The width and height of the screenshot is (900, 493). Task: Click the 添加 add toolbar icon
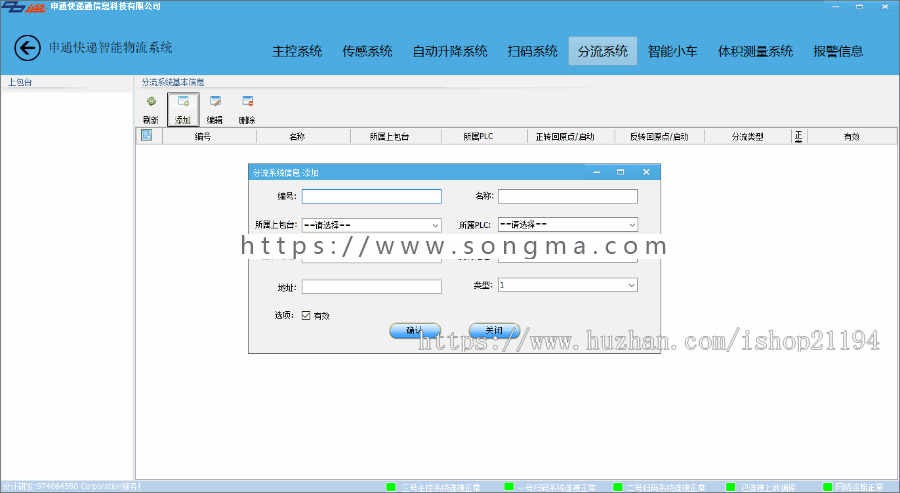point(183,109)
